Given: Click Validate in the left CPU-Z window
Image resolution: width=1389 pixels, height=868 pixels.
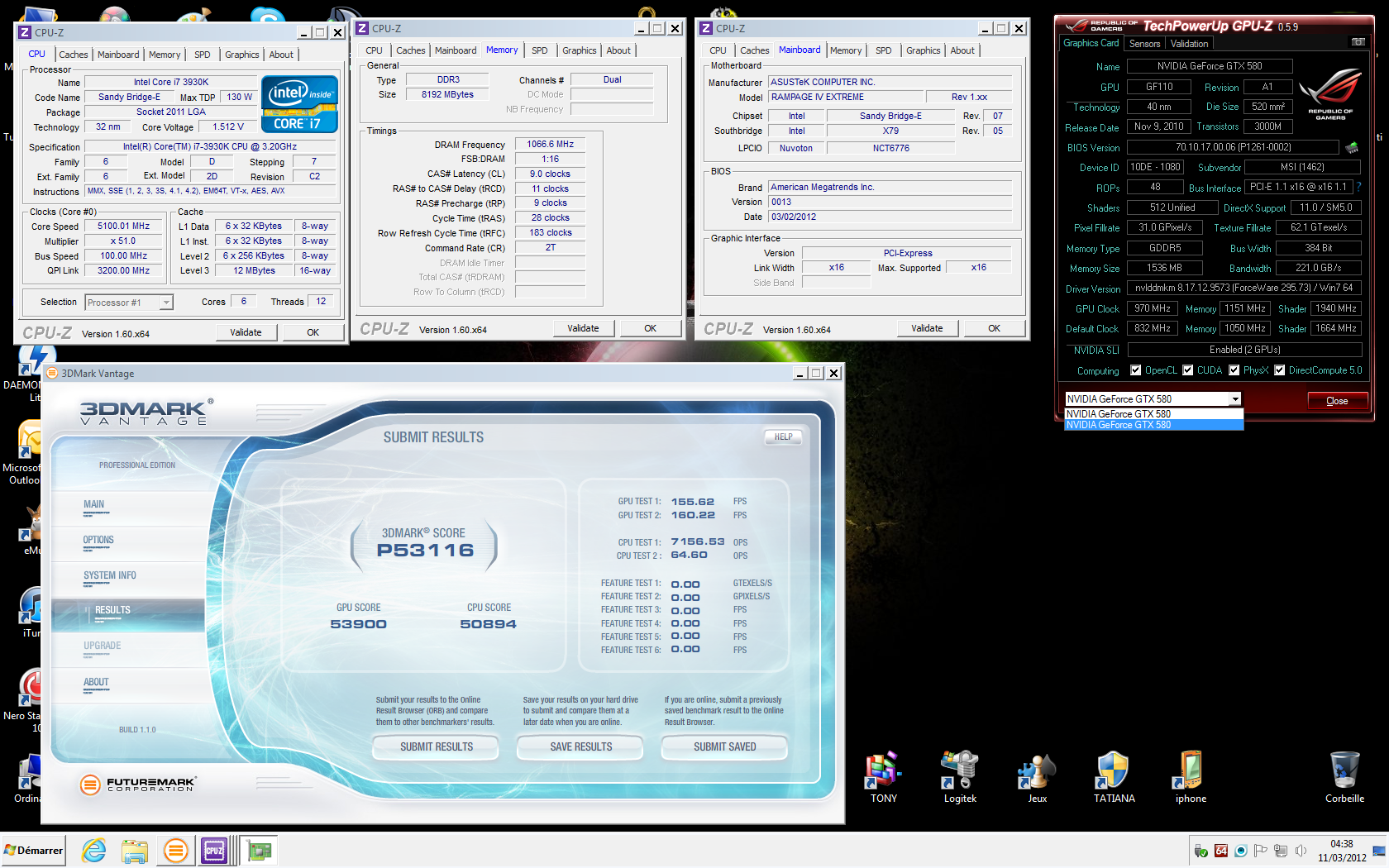Looking at the screenshot, I should point(246,332).
